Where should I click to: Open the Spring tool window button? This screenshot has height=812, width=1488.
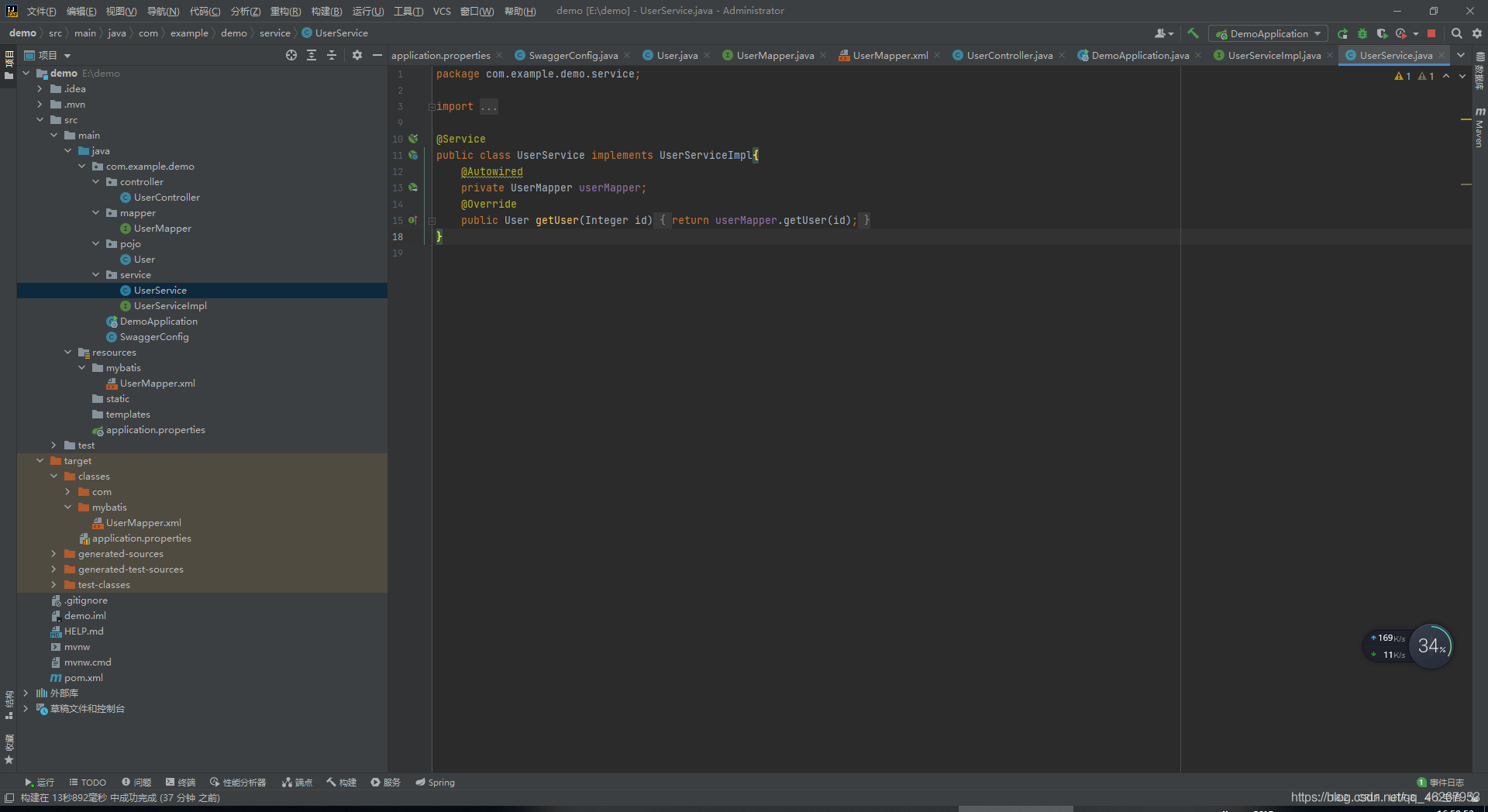pos(435,783)
